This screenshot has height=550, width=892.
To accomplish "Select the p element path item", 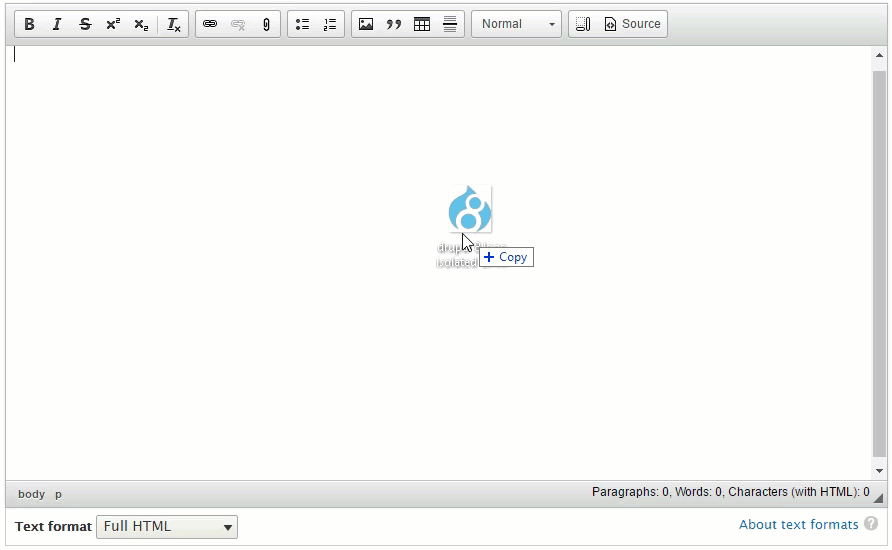I will tap(58, 494).
